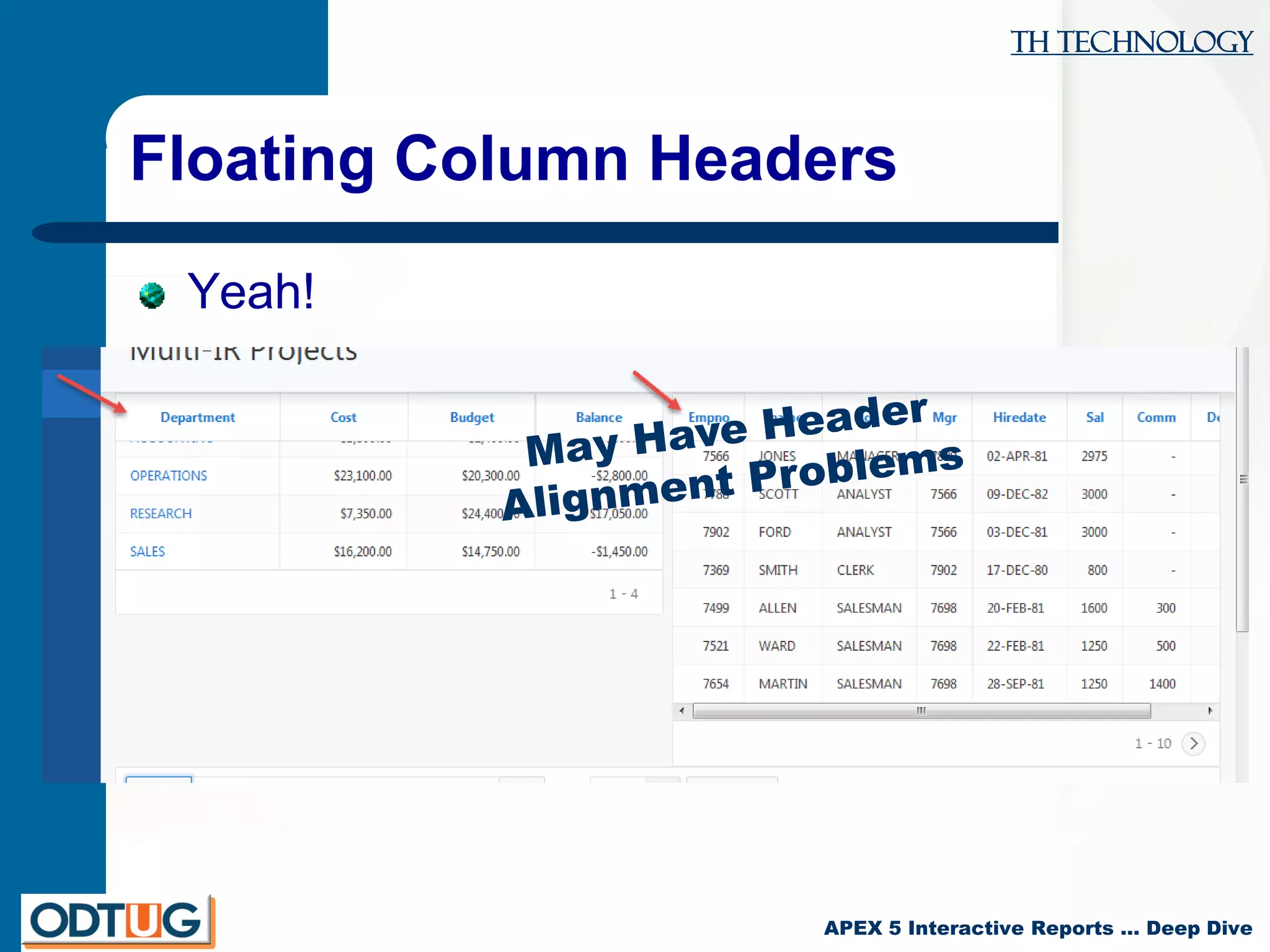Screen dimensions: 1270x952
Task: Click the horizontal scrollbar right arrow
Action: [1210, 711]
